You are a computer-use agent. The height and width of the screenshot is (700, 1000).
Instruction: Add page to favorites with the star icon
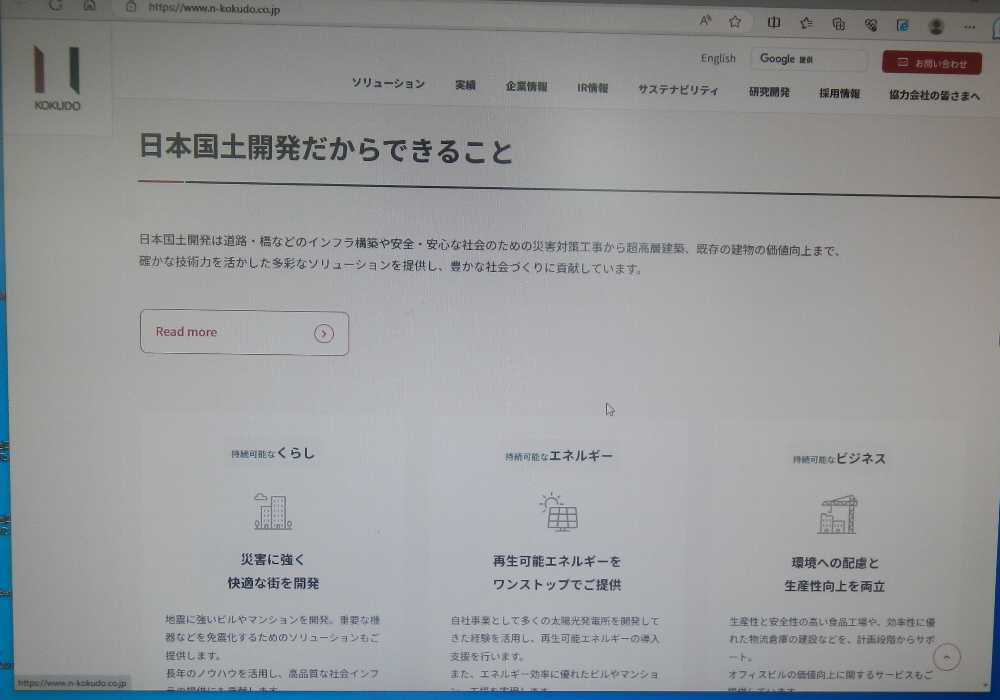click(735, 22)
